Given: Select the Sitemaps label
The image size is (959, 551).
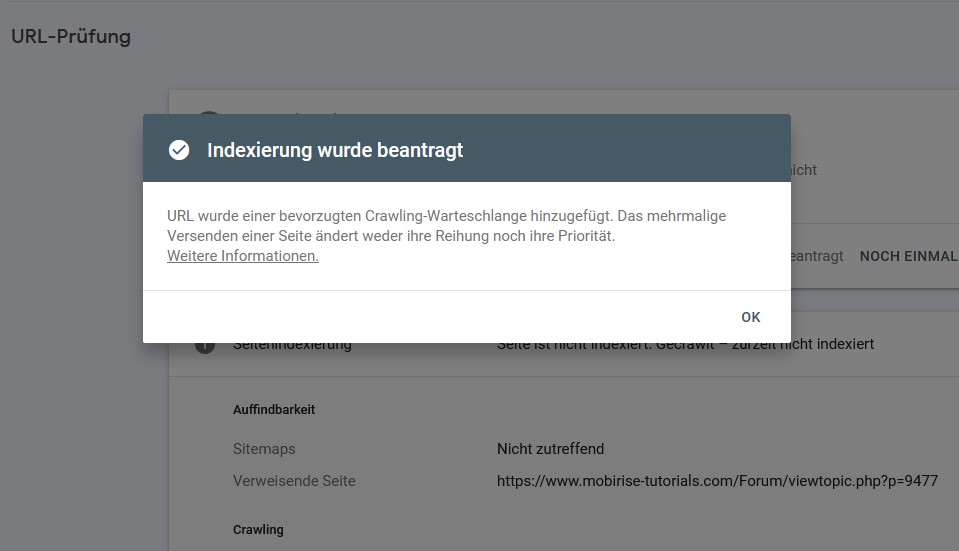Looking at the screenshot, I should click(x=264, y=449).
